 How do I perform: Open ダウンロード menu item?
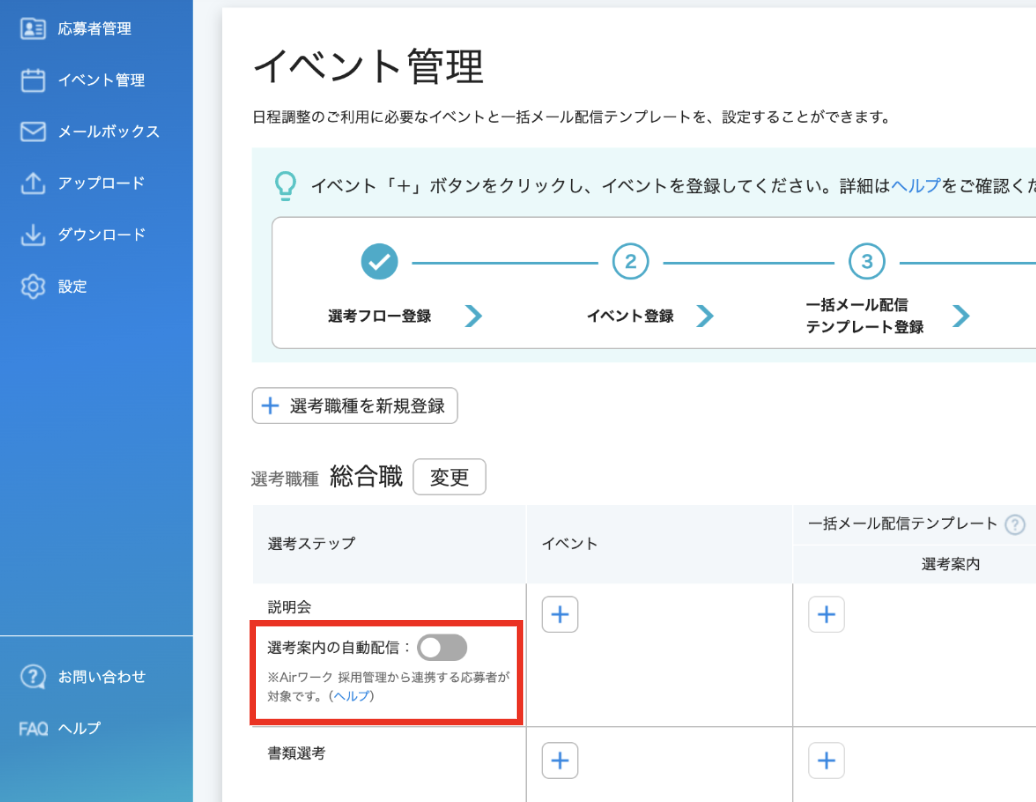pyautogui.click(x=101, y=235)
